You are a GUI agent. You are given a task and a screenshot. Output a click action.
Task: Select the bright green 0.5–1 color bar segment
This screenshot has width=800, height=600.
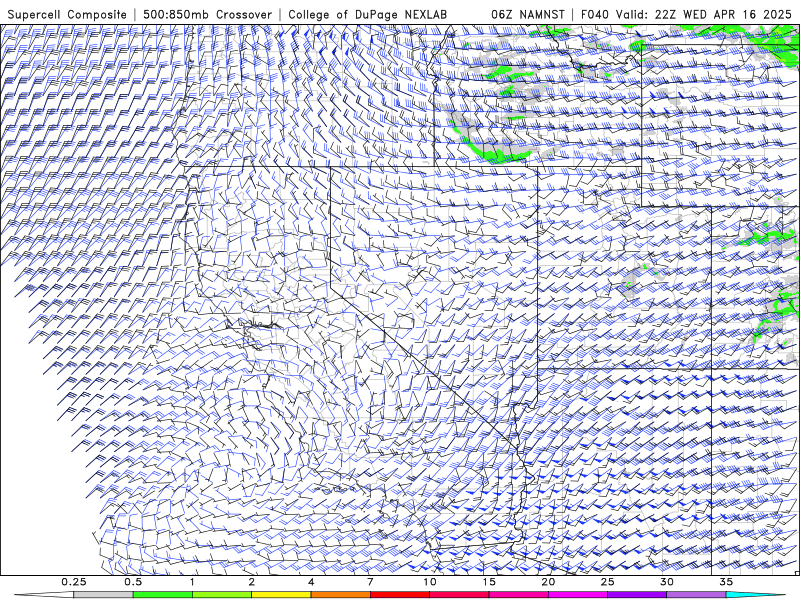pyautogui.click(x=162, y=595)
